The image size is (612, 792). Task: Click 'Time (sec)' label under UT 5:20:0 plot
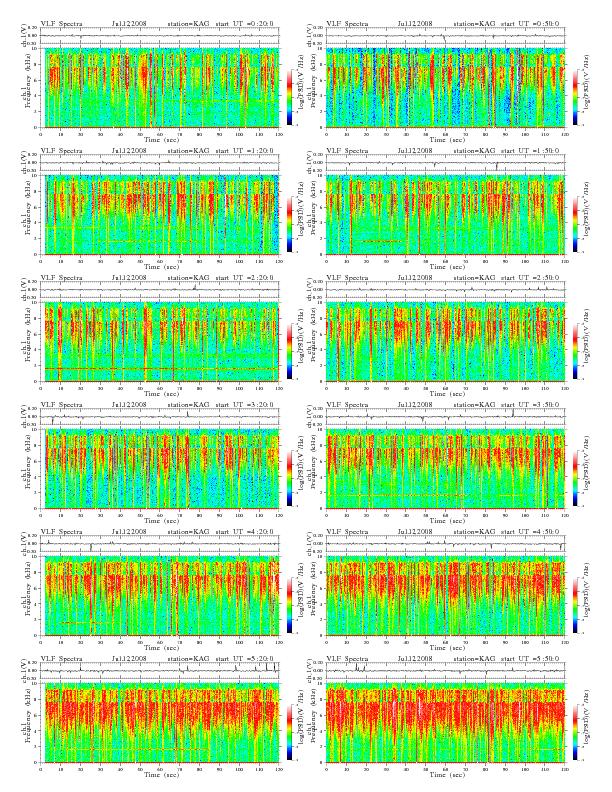[160, 774]
